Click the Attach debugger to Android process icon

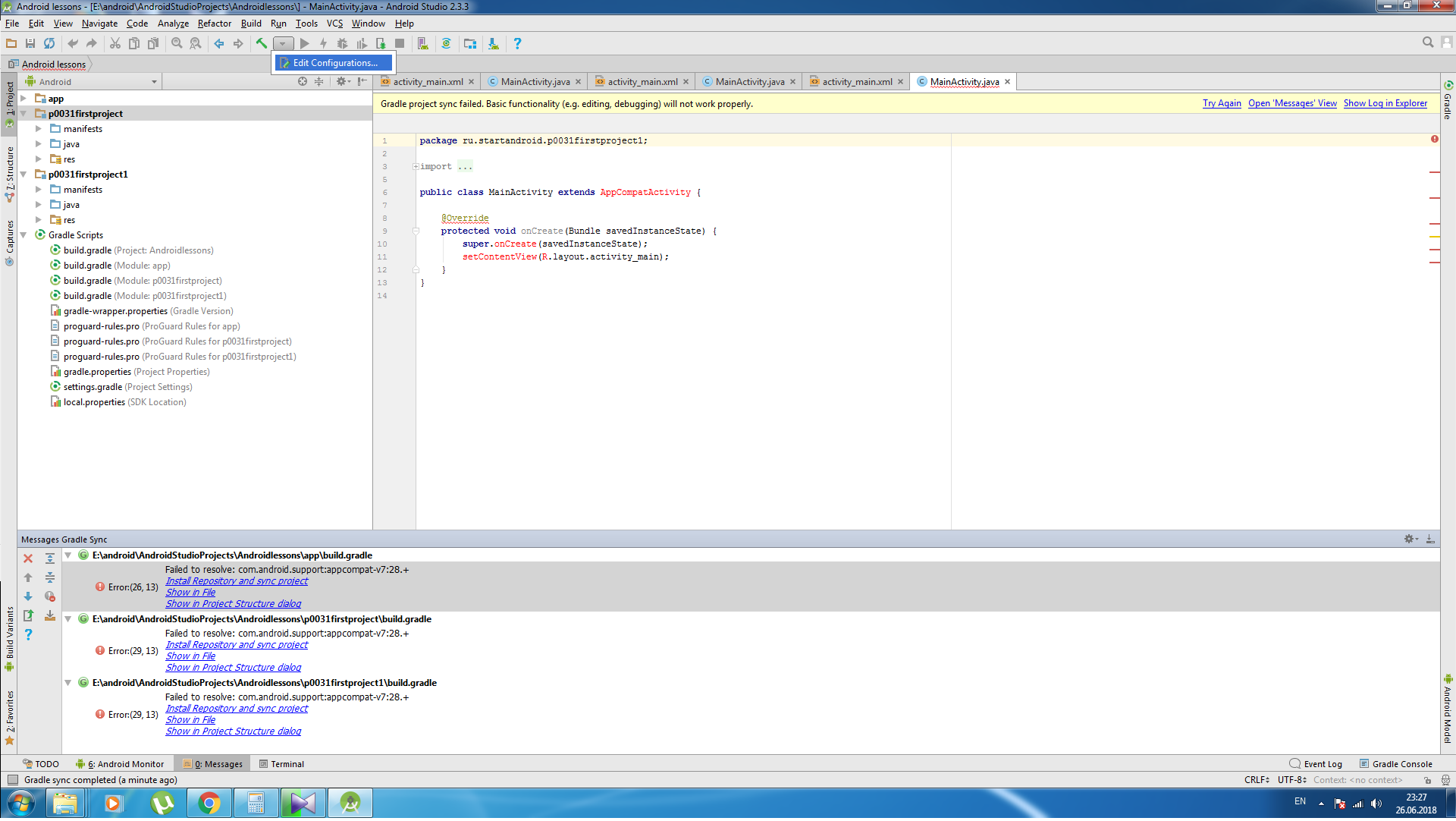[381, 44]
